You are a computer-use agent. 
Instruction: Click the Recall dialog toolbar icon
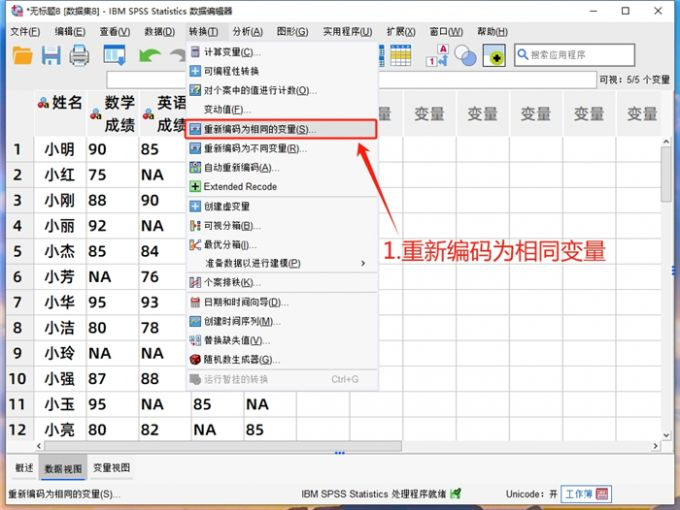(114, 56)
